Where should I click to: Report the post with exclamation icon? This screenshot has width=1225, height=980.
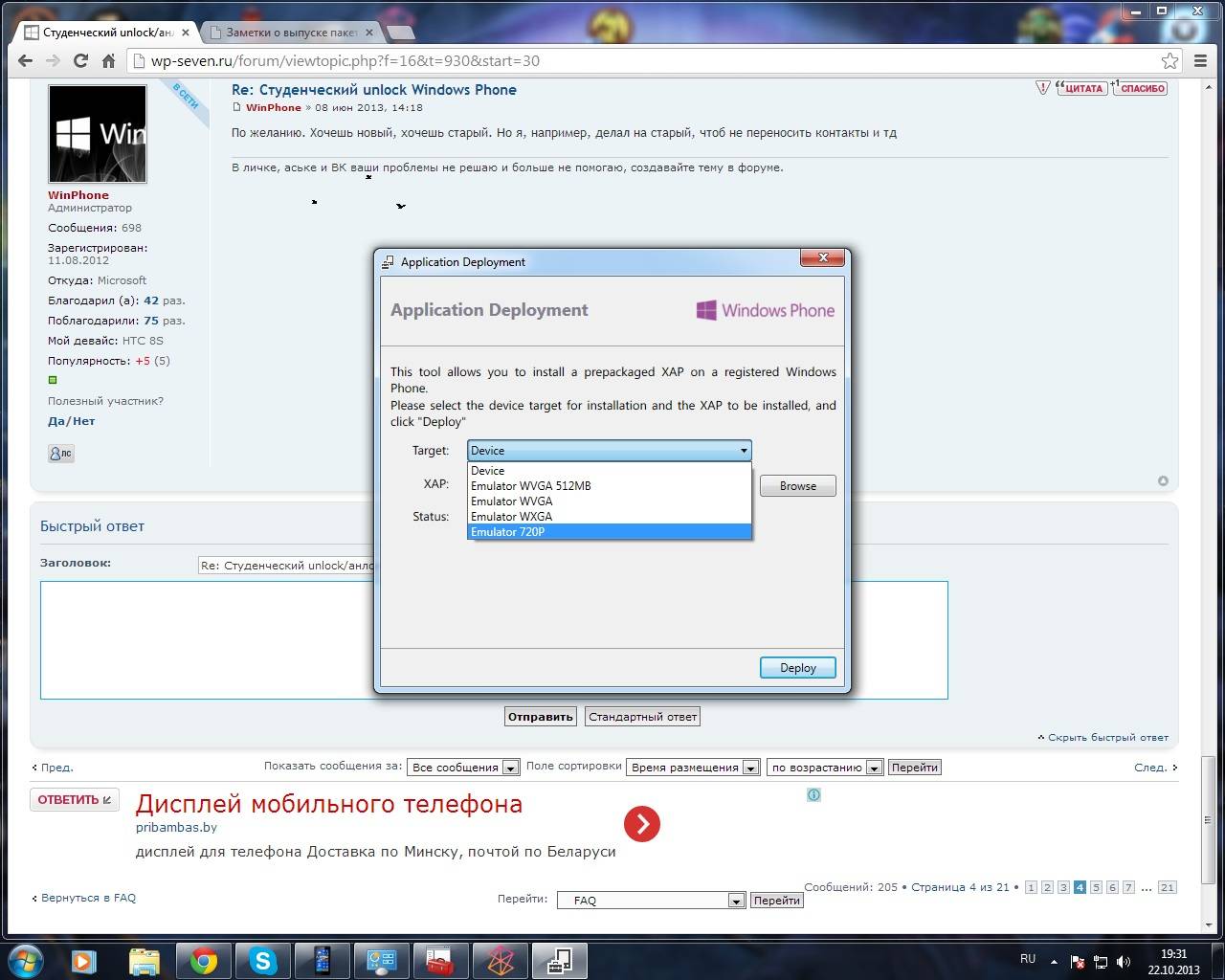(x=1043, y=88)
